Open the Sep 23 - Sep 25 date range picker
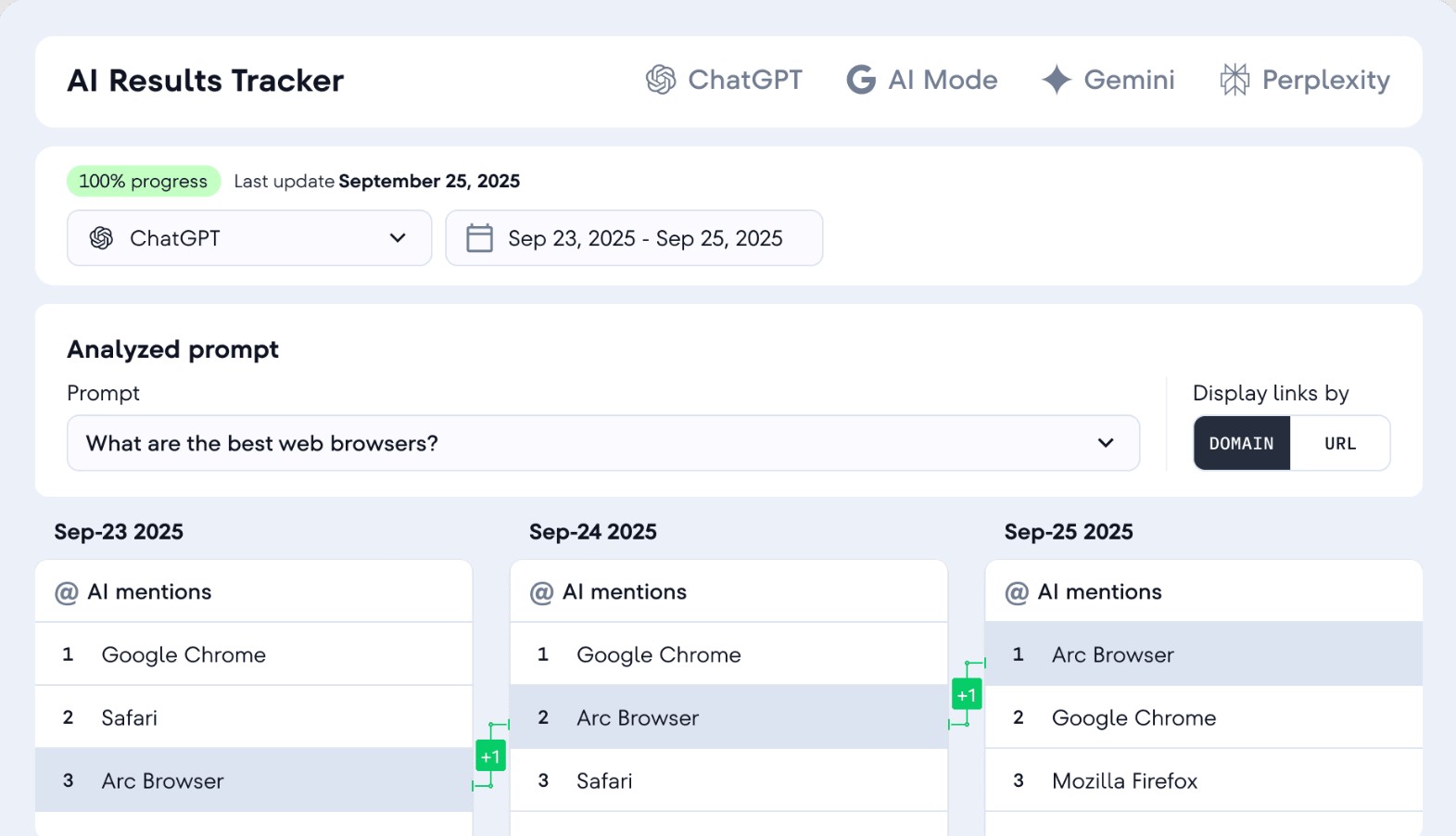Image resolution: width=1456 pixels, height=836 pixels. point(644,238)
